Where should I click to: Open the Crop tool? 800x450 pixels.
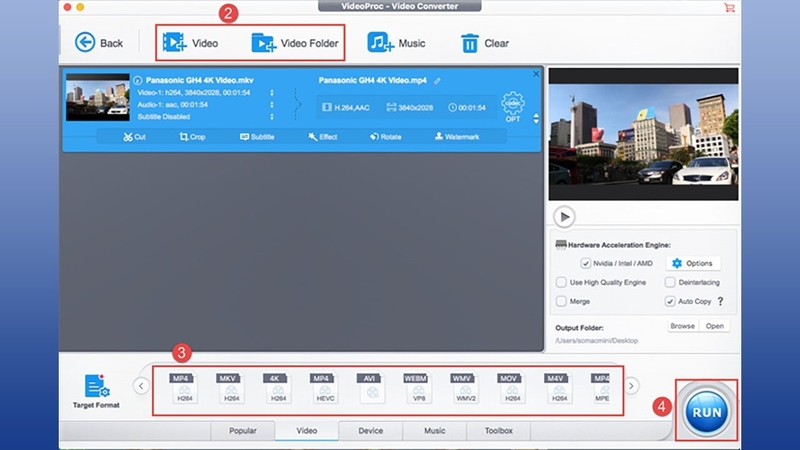click(x=192, y=137)
